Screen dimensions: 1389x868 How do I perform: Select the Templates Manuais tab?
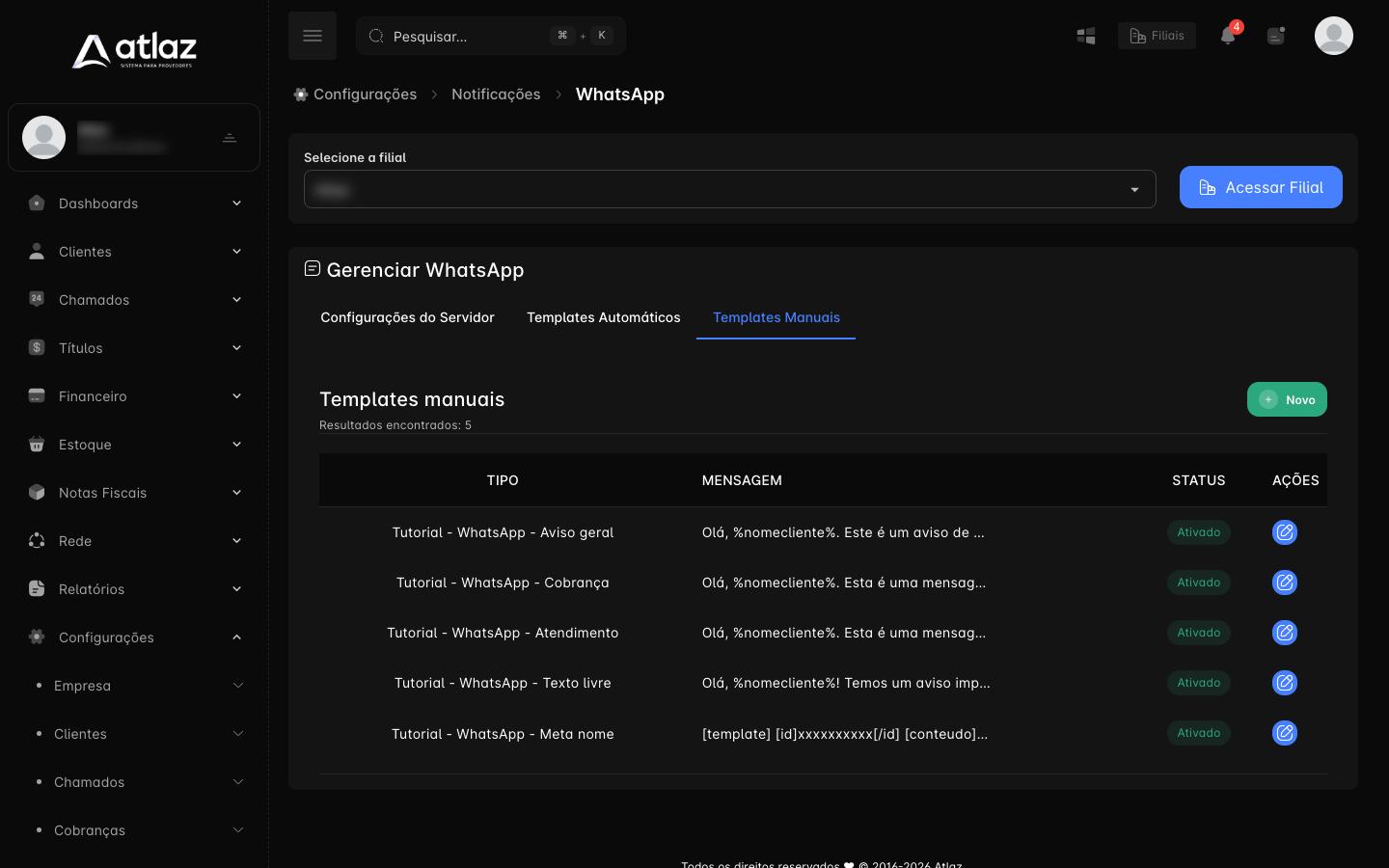(776, 317)
